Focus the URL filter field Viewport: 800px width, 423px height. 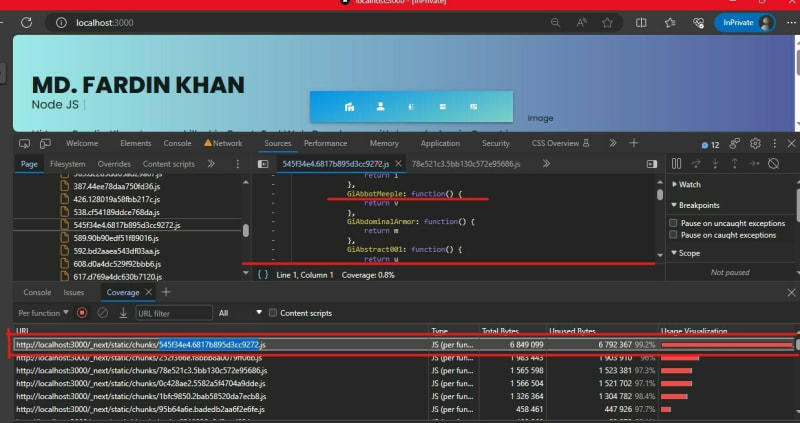coord(174,313)
